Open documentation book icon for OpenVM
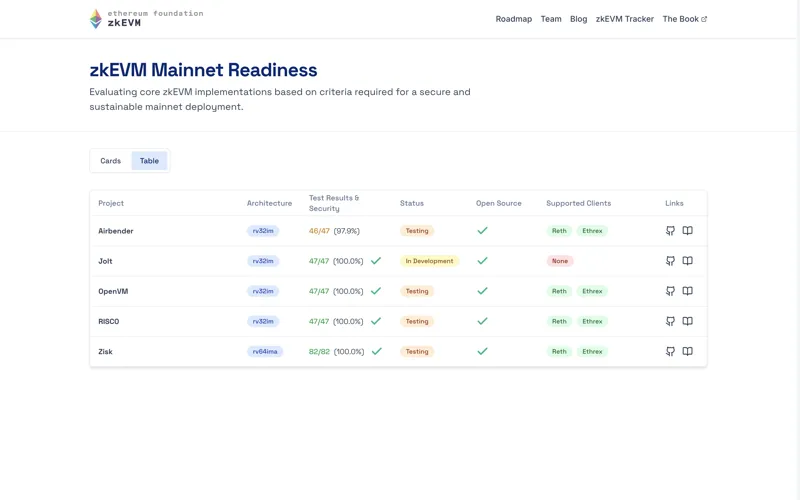This screenshot has height=500, width=800. pyautogui.click(x=687, y=291)
